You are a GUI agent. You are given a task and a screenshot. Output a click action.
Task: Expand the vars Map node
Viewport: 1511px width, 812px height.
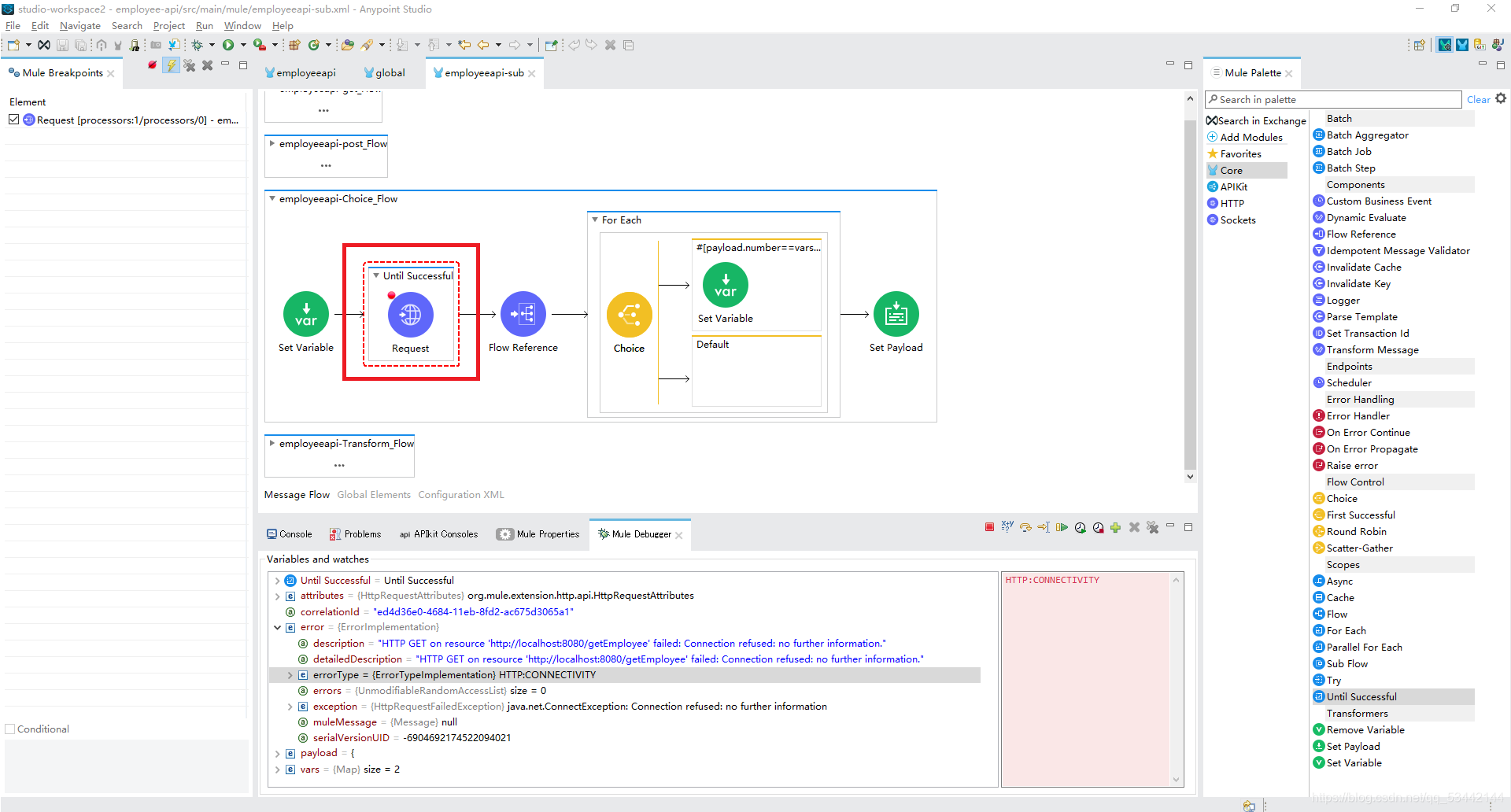pos(278,770)
